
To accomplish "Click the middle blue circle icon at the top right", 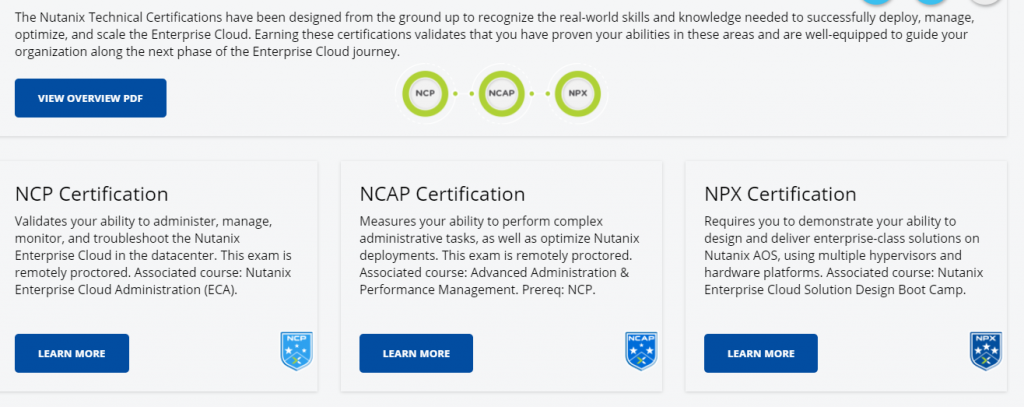I will 930,2.
